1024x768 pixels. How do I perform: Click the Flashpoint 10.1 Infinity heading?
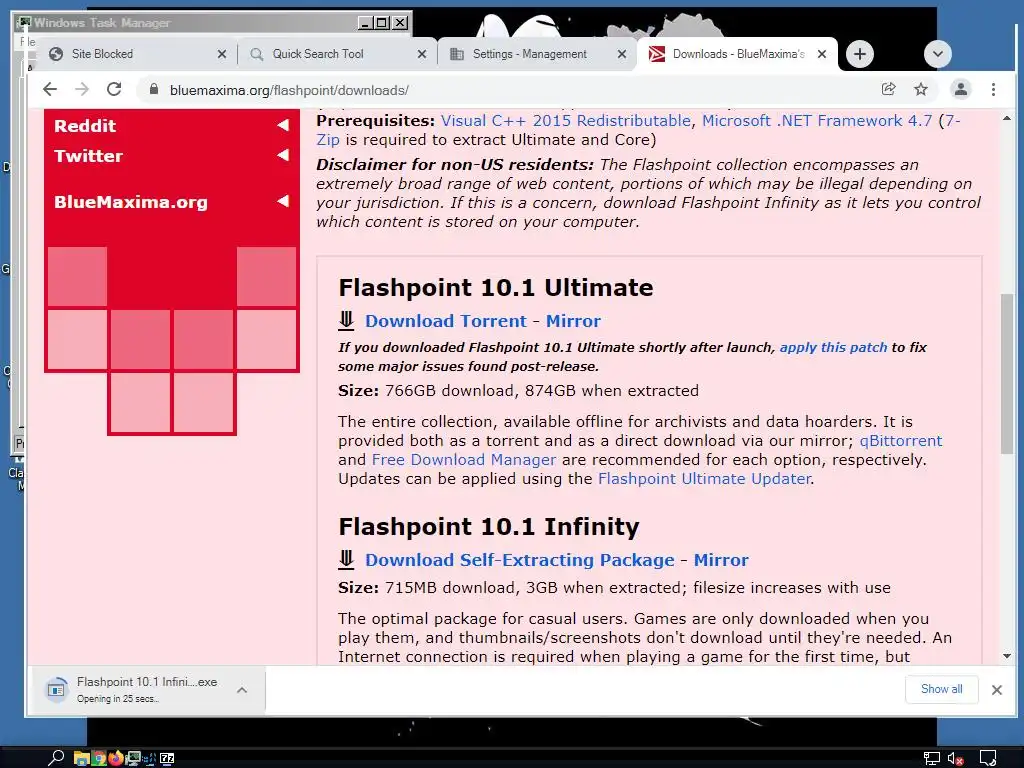click(488, 526)
